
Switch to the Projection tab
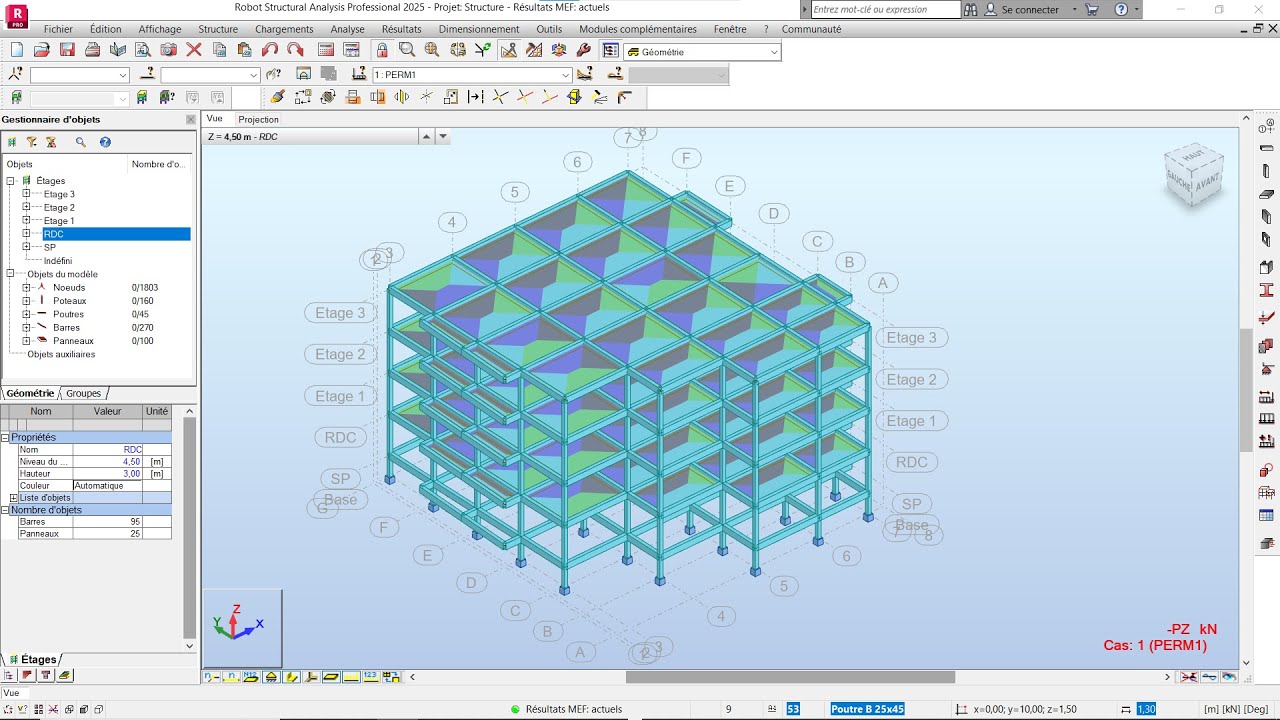click(x=258, y=119)
